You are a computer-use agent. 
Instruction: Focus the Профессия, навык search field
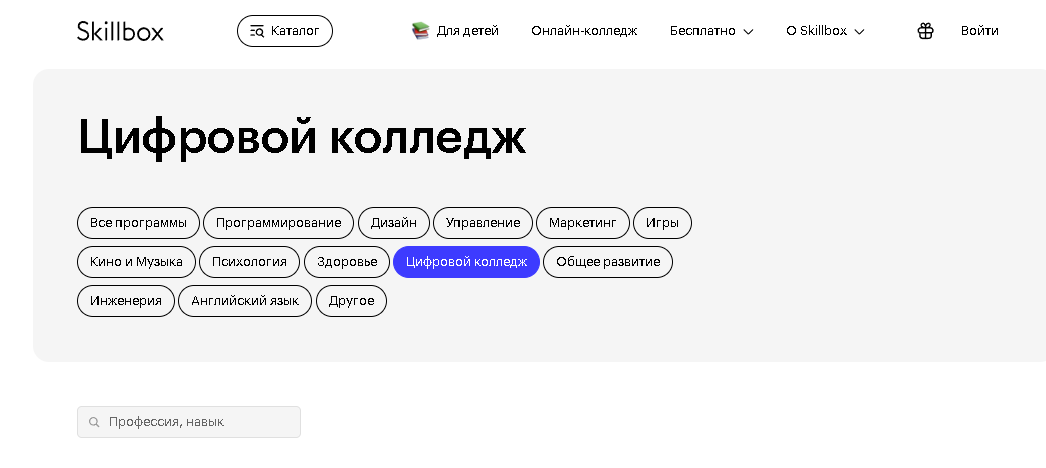tap(189, 422)
